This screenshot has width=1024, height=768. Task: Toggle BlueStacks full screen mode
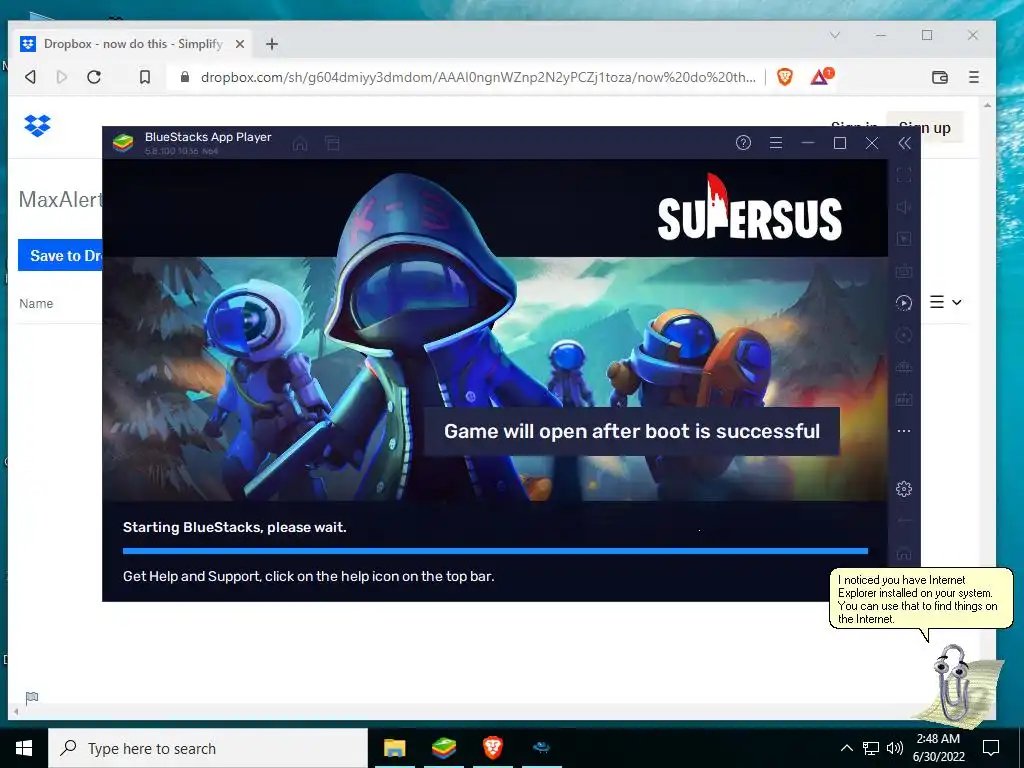tap(904, 175)
